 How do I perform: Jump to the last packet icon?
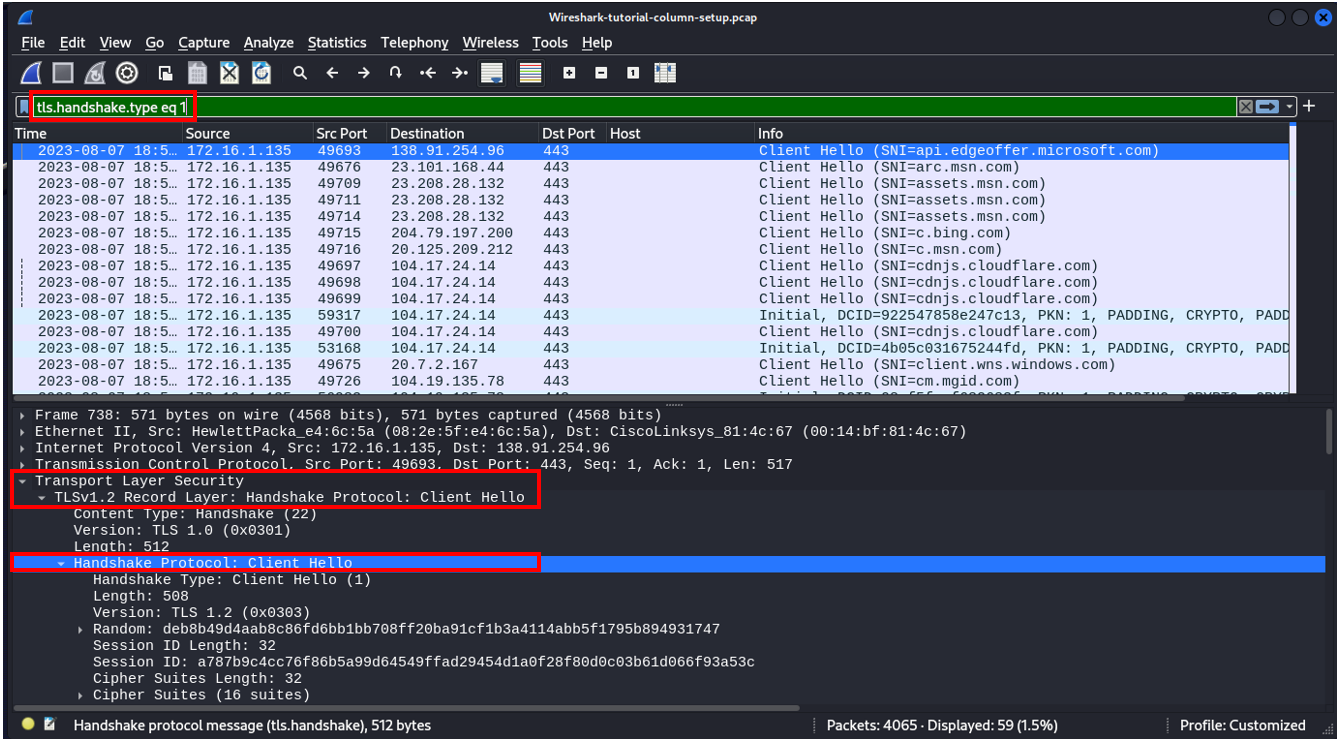[x=460, y=73]
